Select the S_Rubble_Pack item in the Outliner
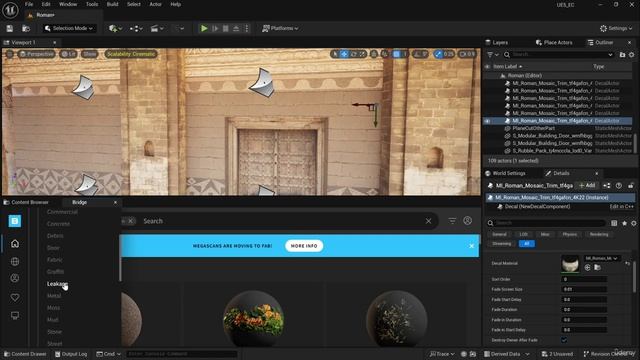 pyautogui.click(x=552, y=151)
